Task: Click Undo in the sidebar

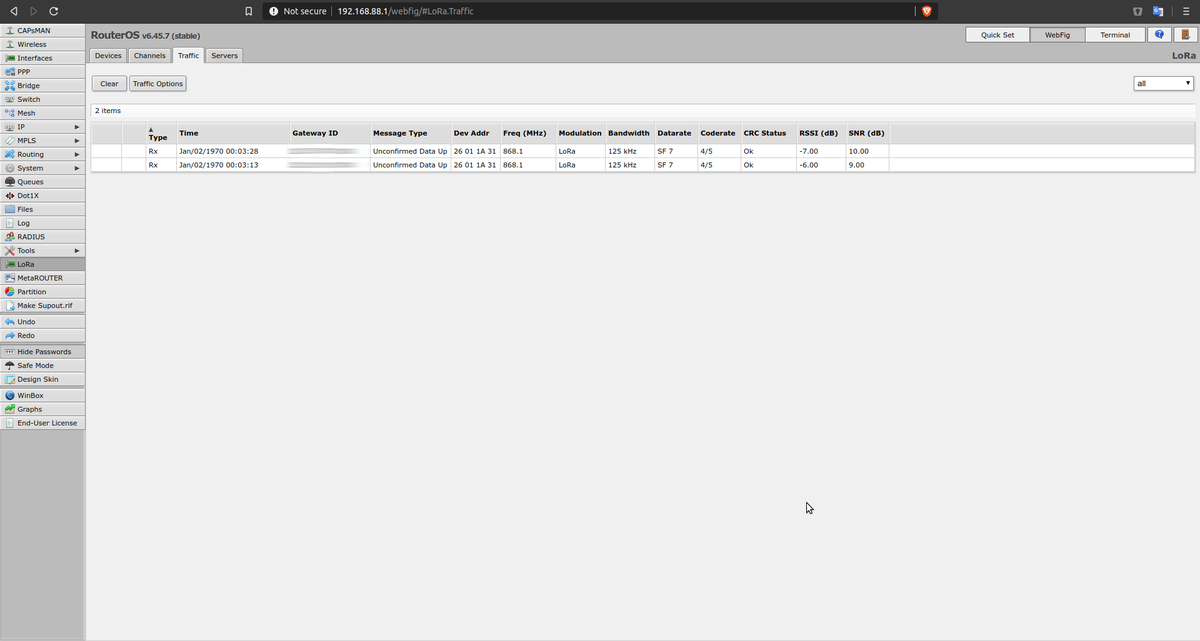Action: 43,322
